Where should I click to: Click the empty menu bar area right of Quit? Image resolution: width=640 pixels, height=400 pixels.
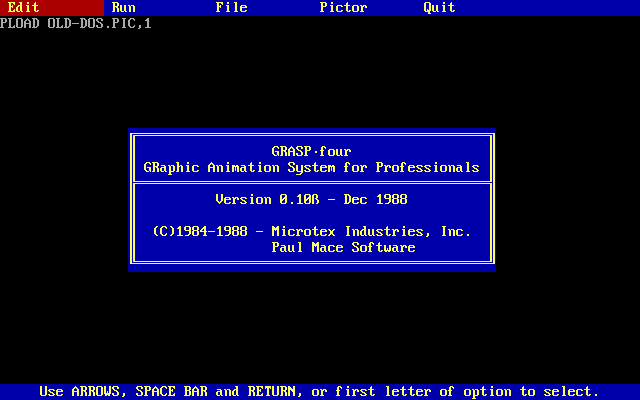click(x=550, y=8)
